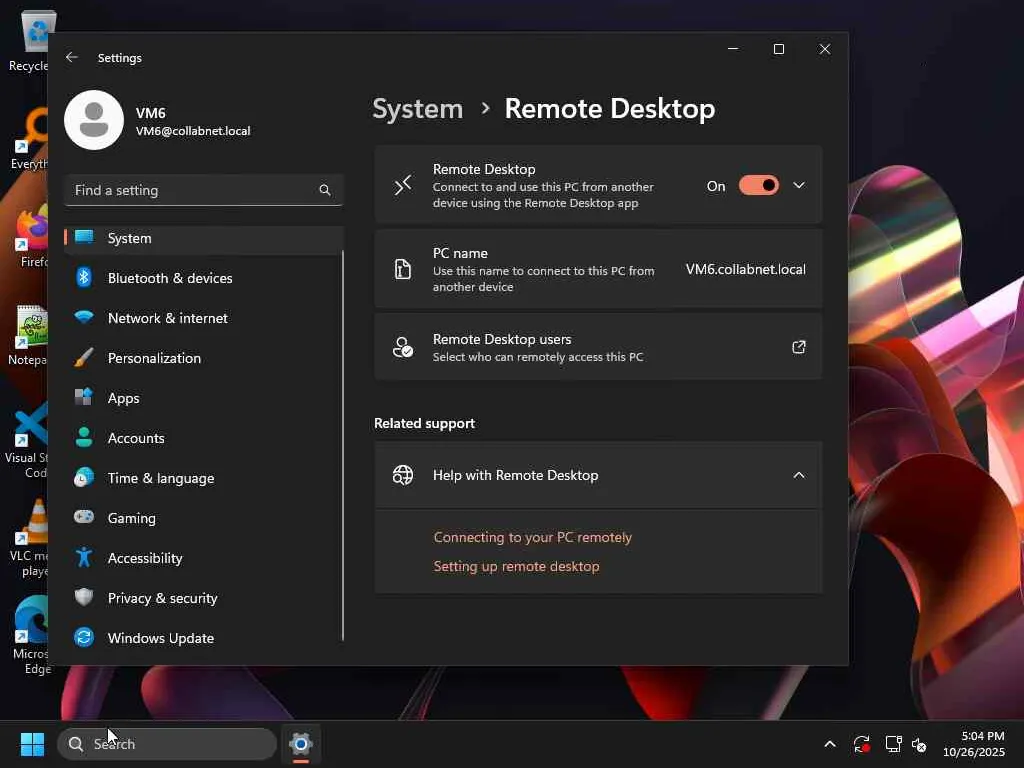1024x768 pixels.
Task: Open Connecting to your PC remotely link
Action: (x=532, y=537)
